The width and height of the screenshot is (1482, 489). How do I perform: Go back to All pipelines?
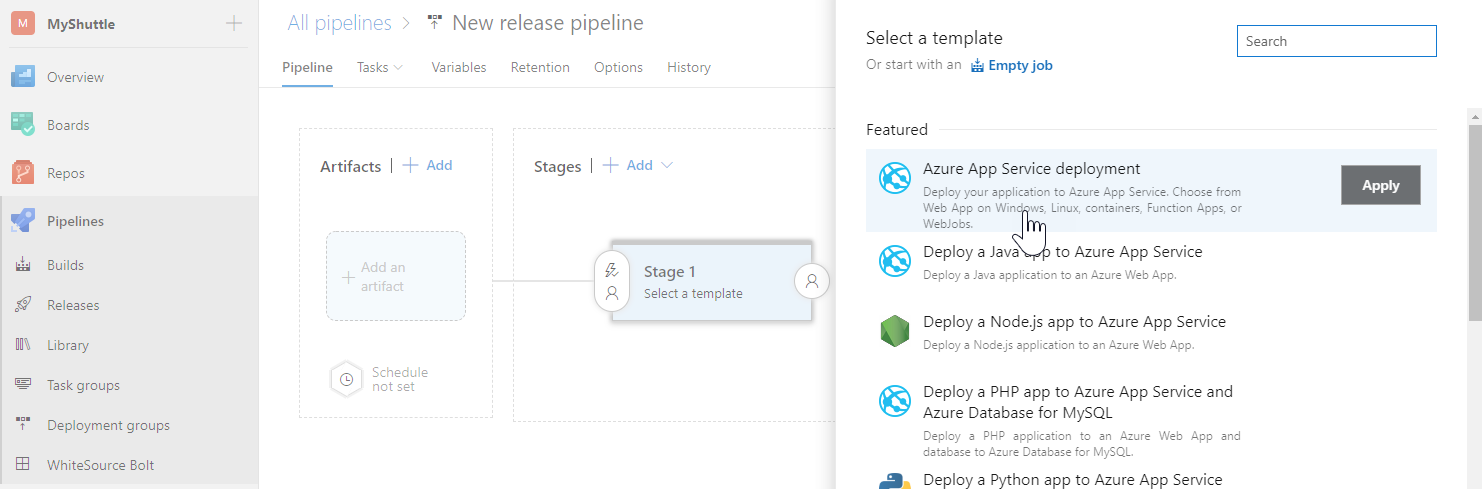[x=339, y=23]
